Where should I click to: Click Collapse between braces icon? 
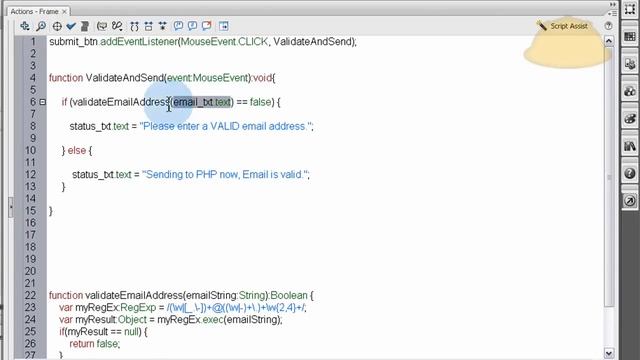(x=134, y=26)
